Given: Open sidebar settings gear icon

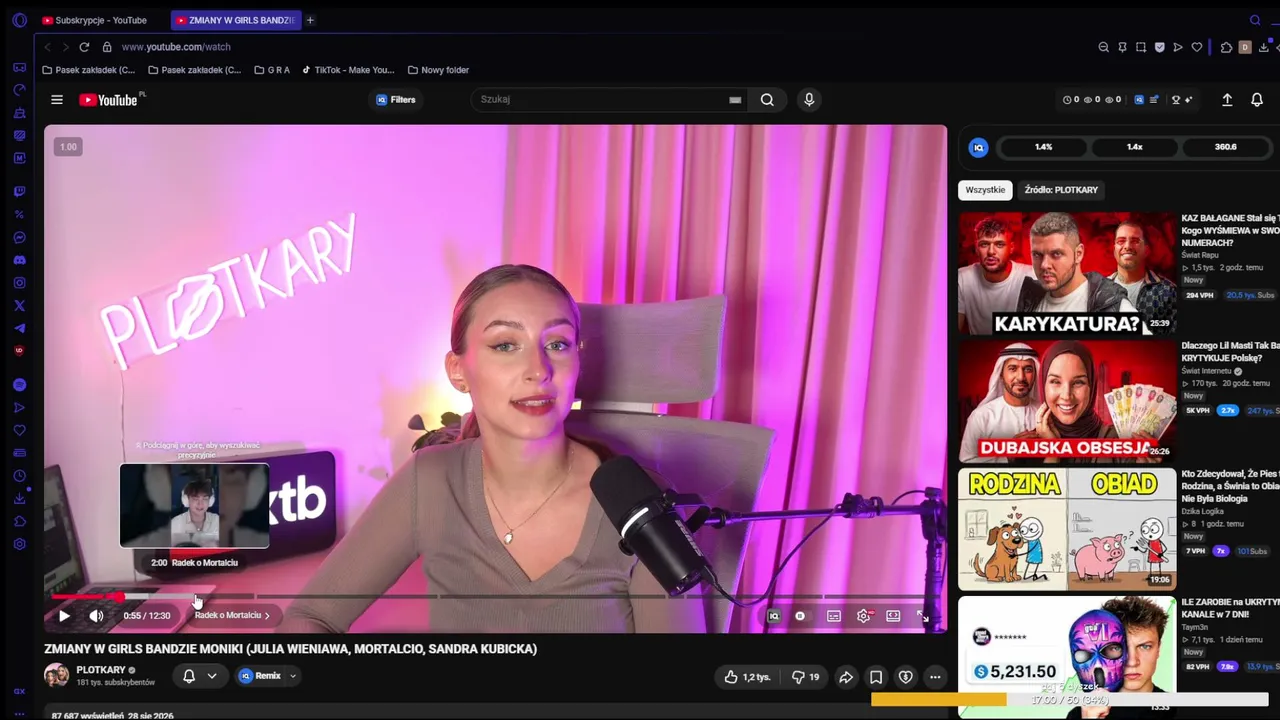Looking at the screenshot, I should 19,544.
